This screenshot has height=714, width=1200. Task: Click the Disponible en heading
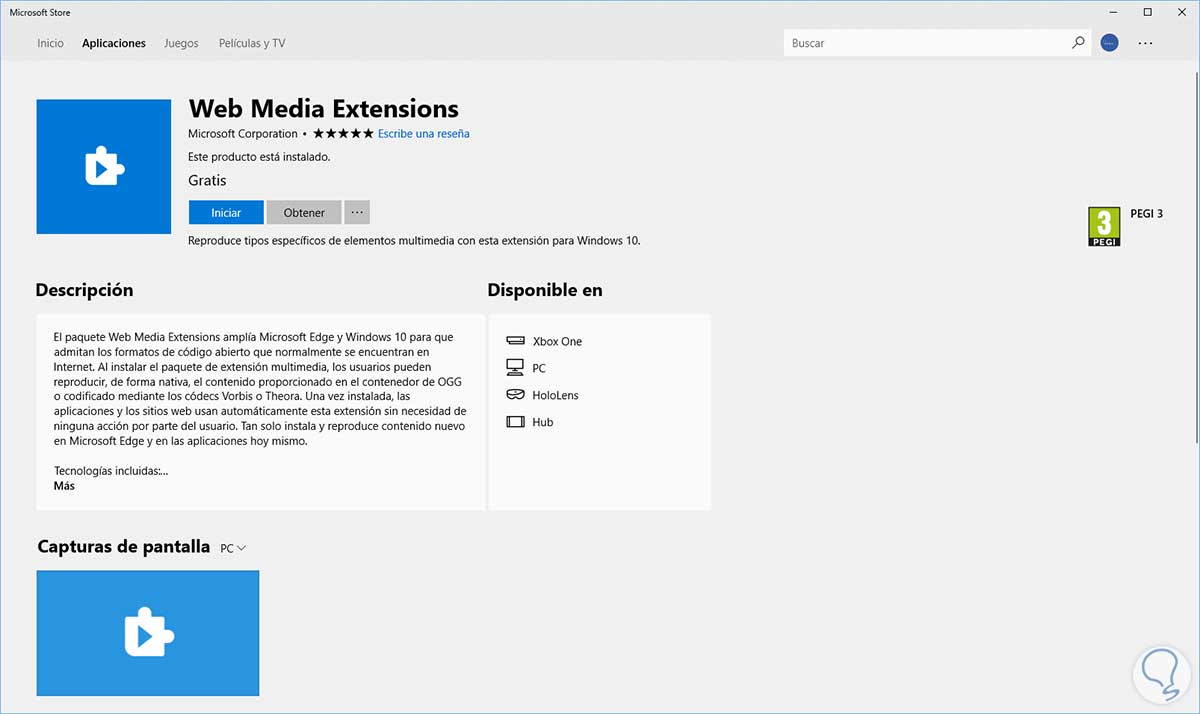click(545, 290)
